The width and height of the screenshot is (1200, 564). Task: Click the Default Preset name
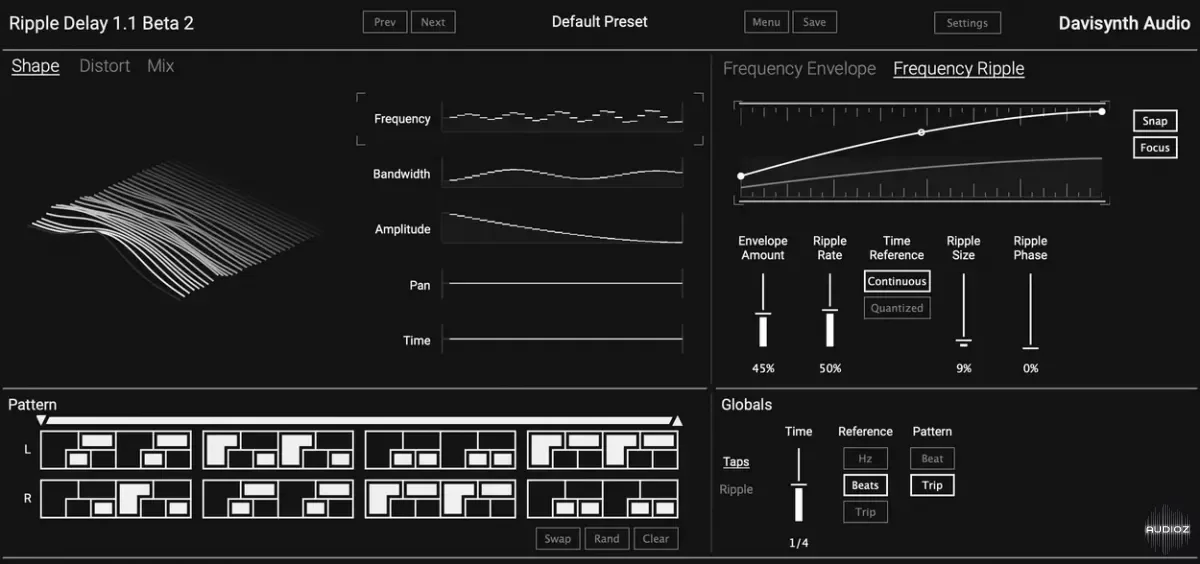(x=600, y=21)
